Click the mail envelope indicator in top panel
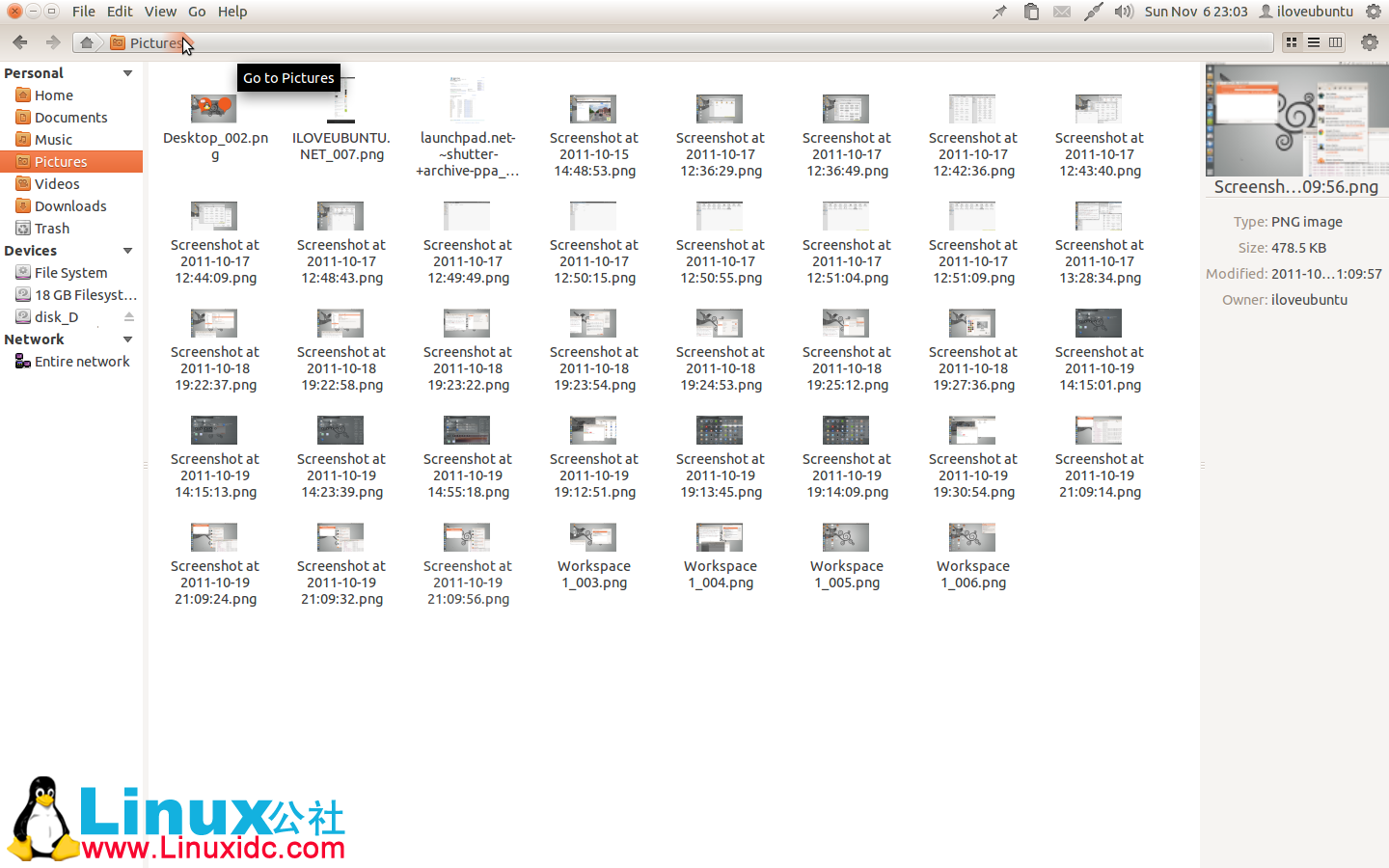1389x868 pixels. tap(1062, 11)
